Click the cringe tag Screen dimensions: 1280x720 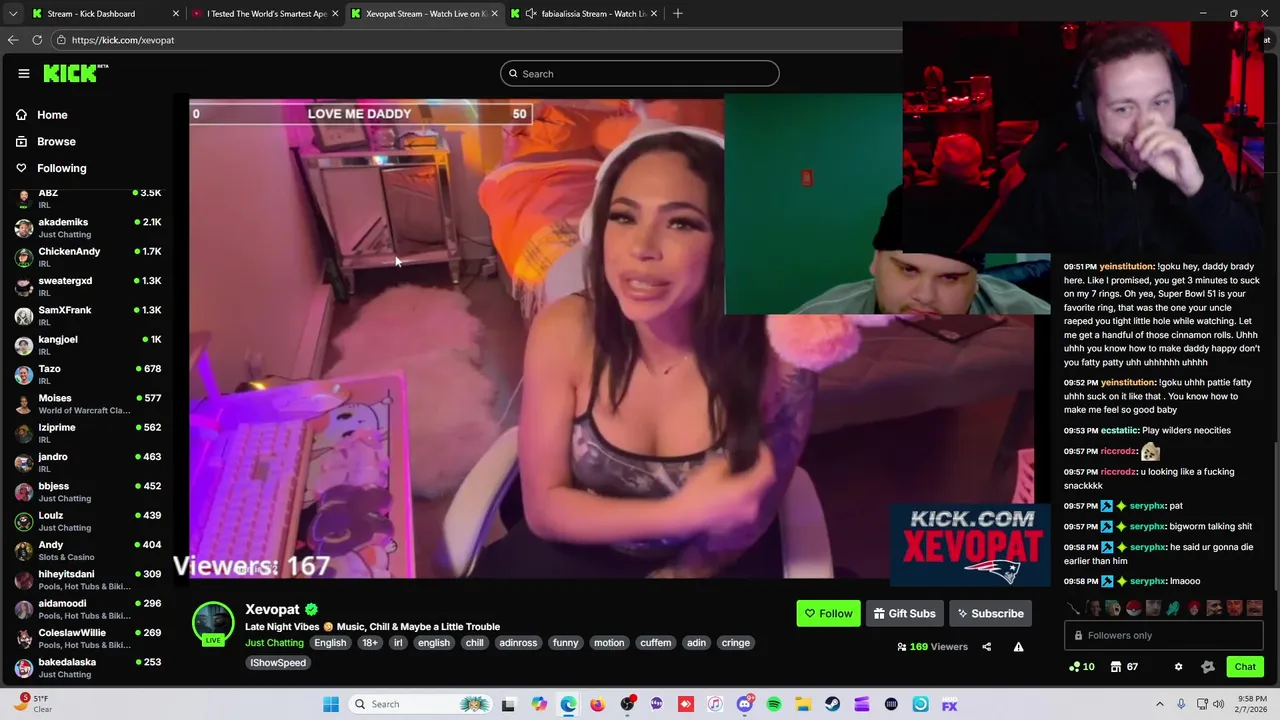click(736, 643)
